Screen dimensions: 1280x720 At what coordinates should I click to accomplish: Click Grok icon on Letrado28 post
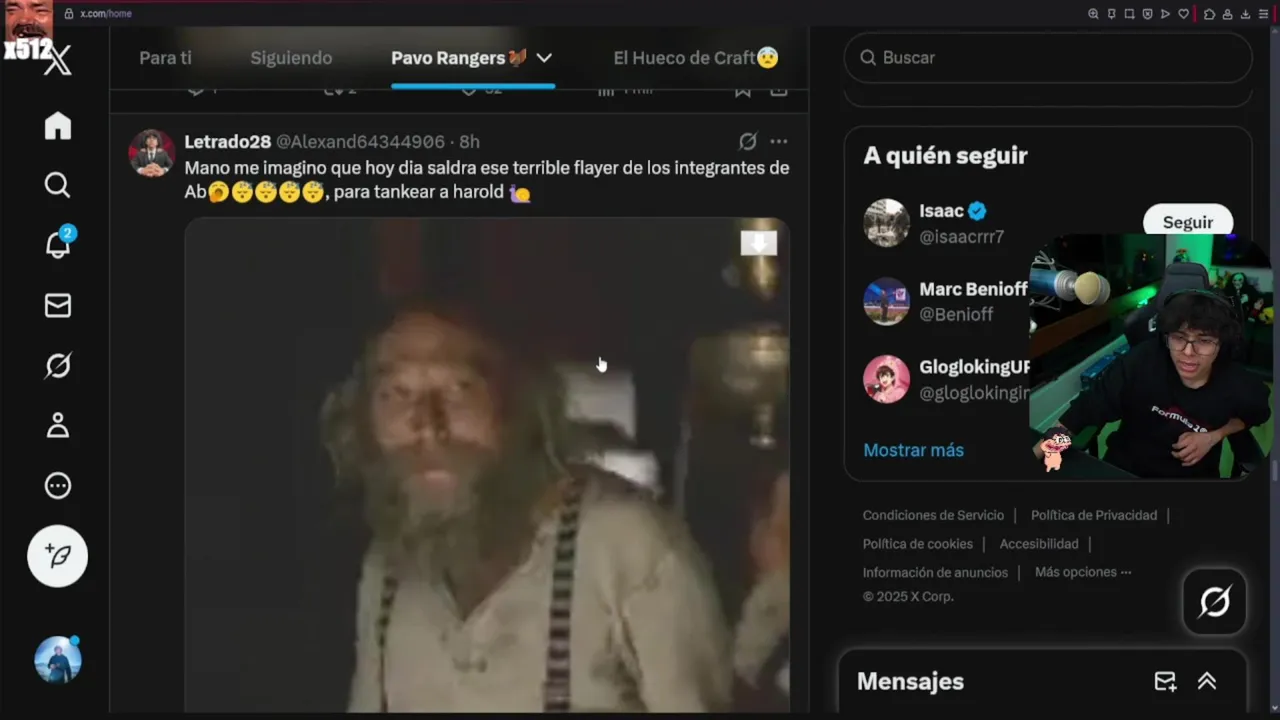[748, 141]
